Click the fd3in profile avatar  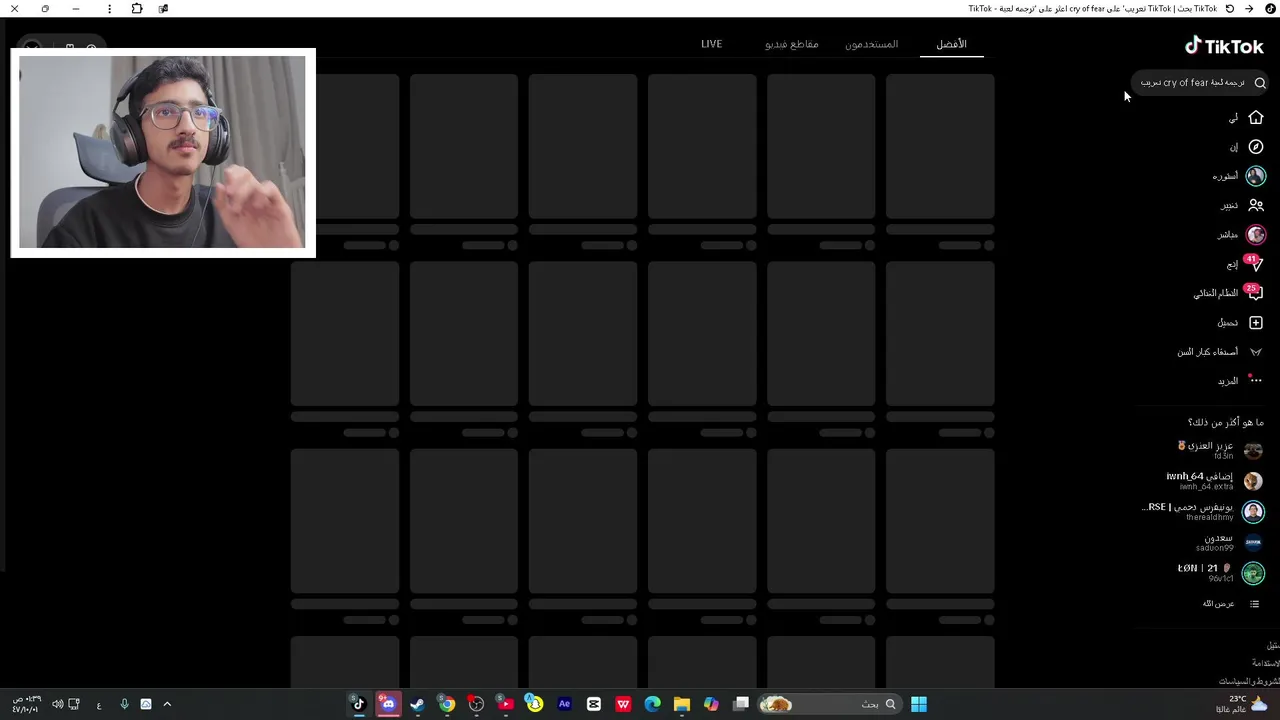(x=1253, y=451)
